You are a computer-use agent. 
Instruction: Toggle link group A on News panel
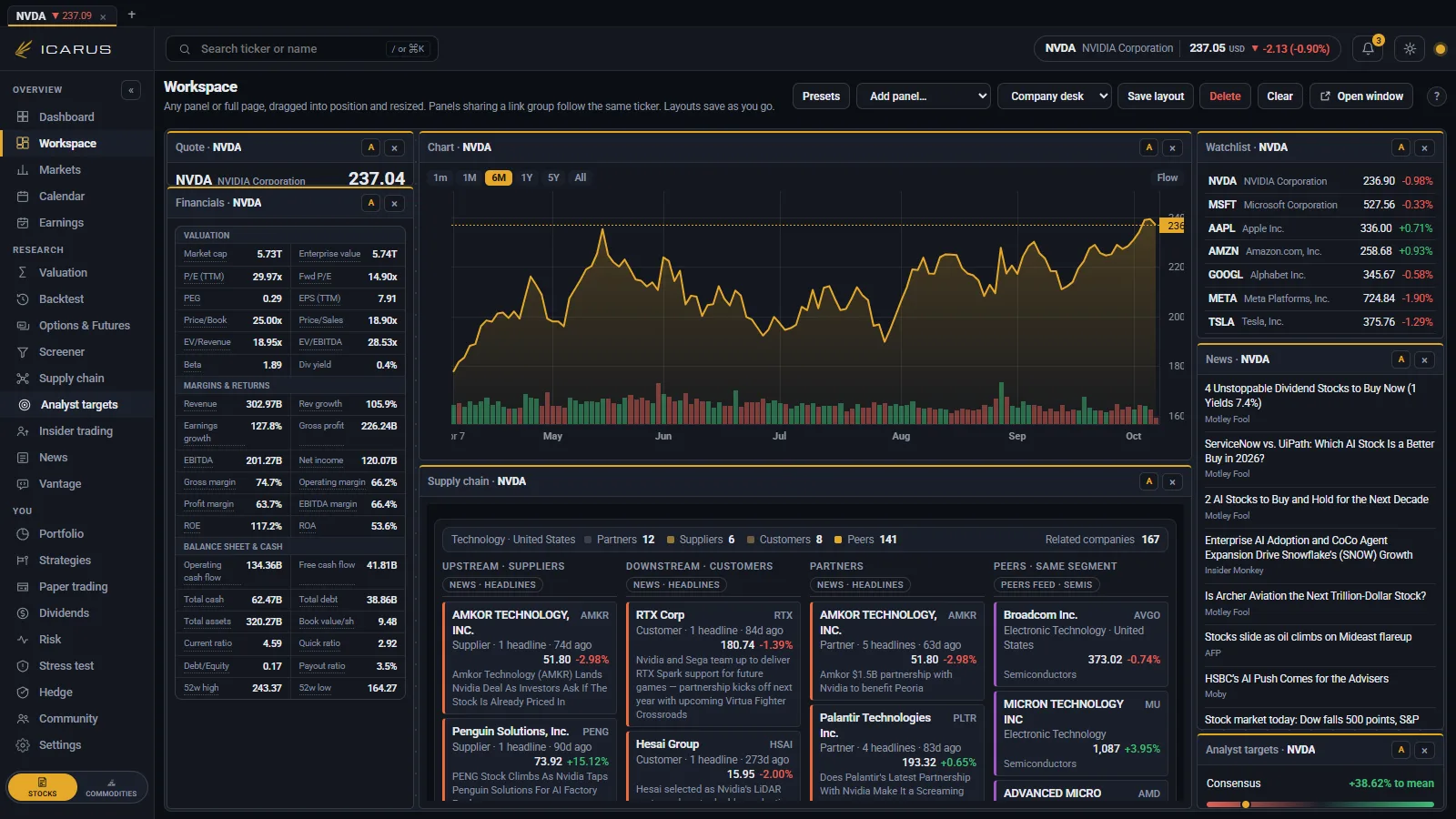(x=1400, y=359)
